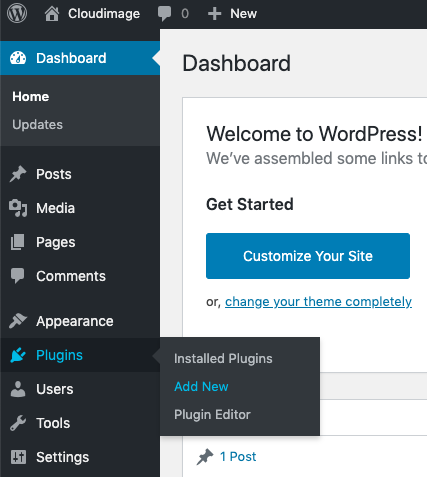This screenshot has height=477, width=427.
Task: Open the Pages menu label
Action: [x=56, y=243]
